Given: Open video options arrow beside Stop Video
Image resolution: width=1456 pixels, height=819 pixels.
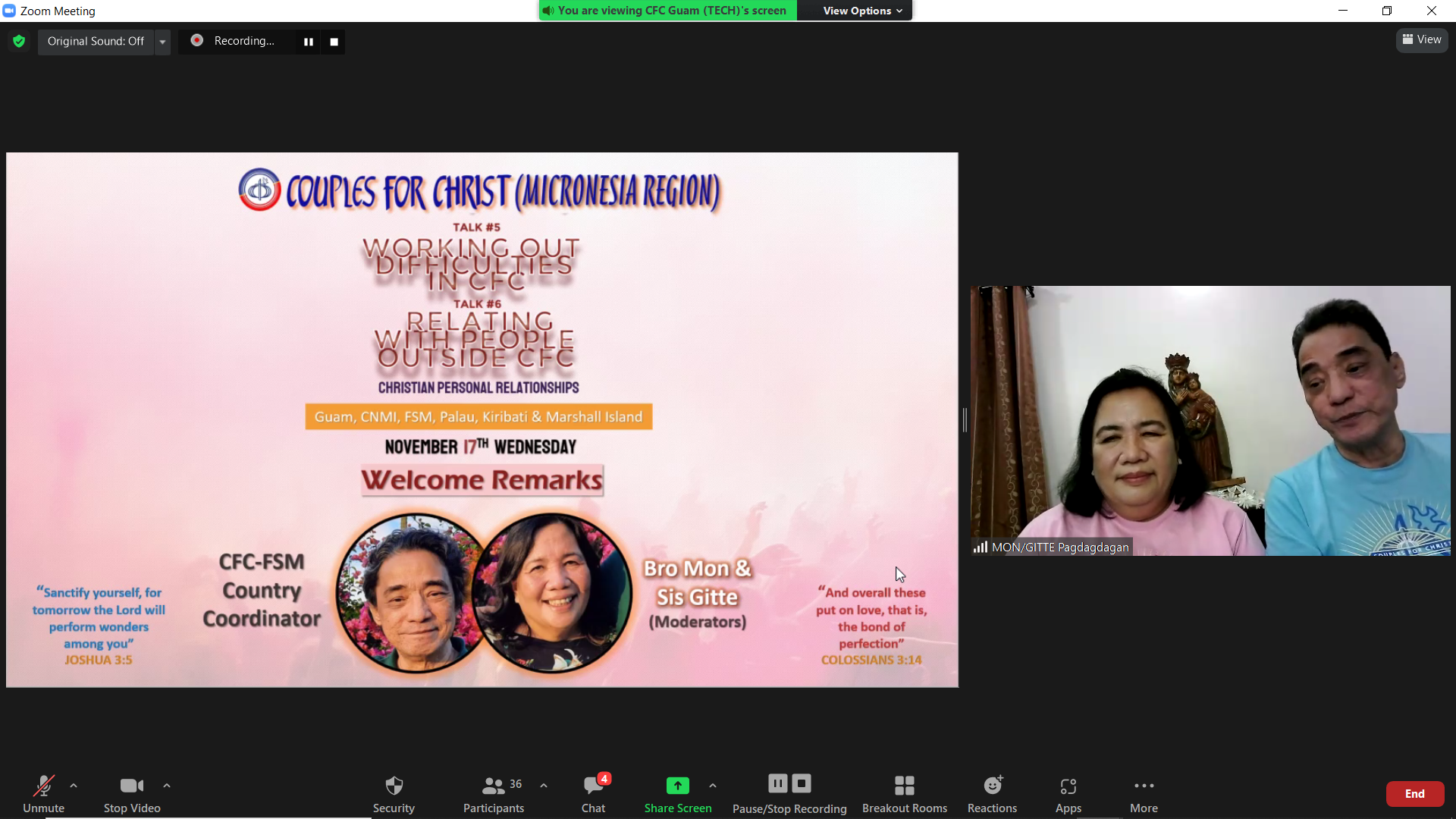Looking at the screenshot, I should coord(167,786).
